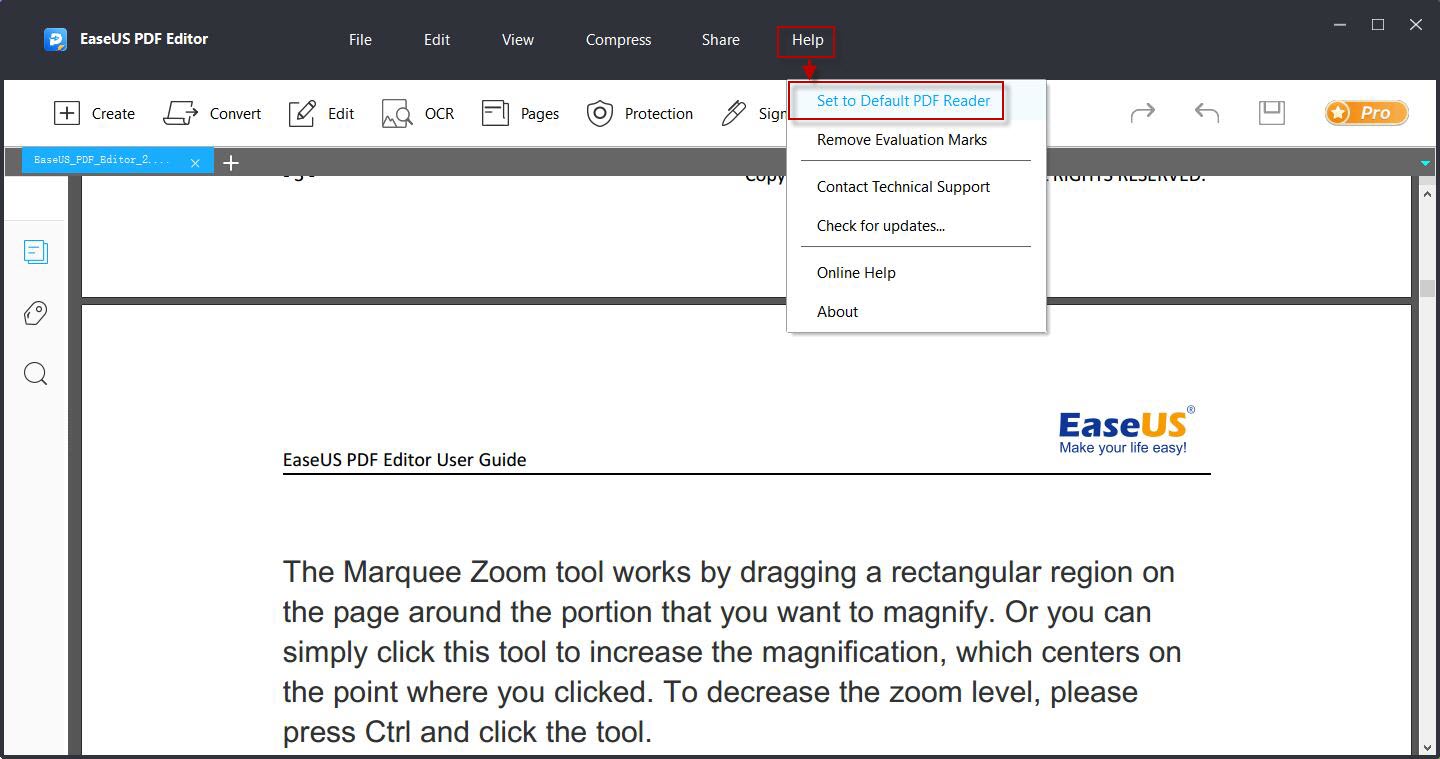Click the 'EaseUS PDF Editor User Guide' header text
The height and width of the screenshot is (759, 1440).
405,460
